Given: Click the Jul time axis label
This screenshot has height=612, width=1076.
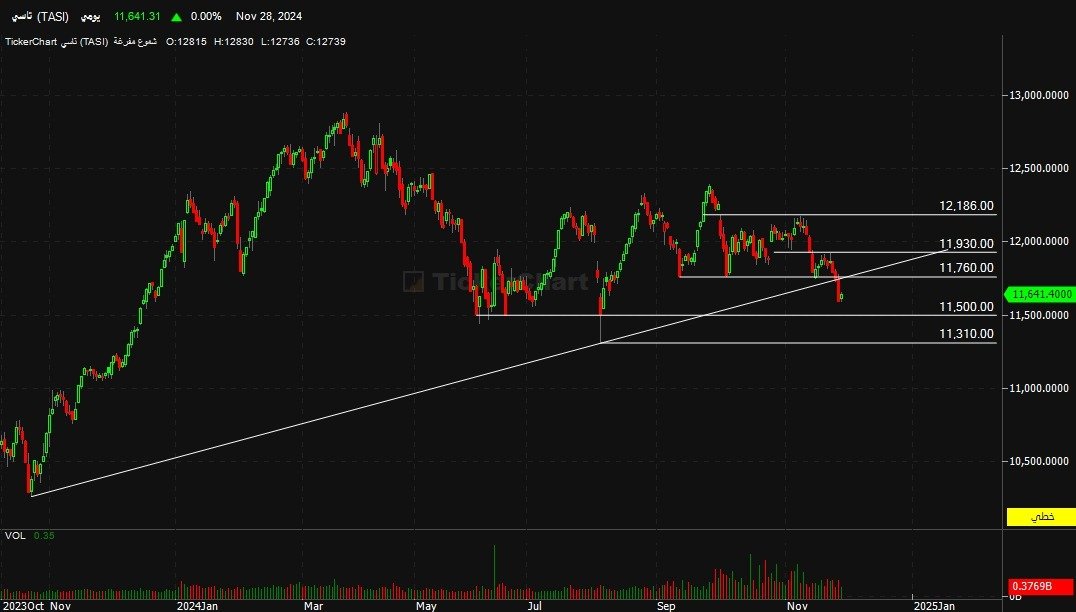Looking at the screenshot, I should pyautogui.click(x=535, y=607).
